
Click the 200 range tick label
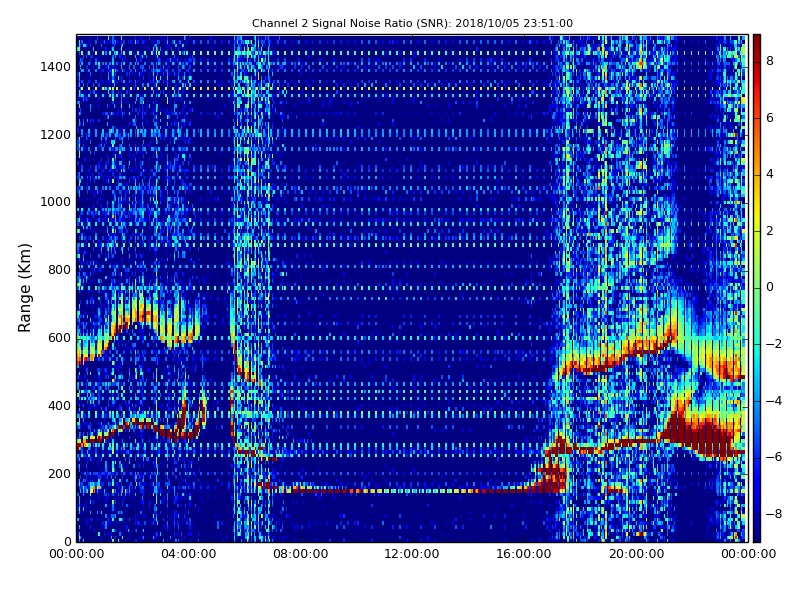tap(59, 474)
